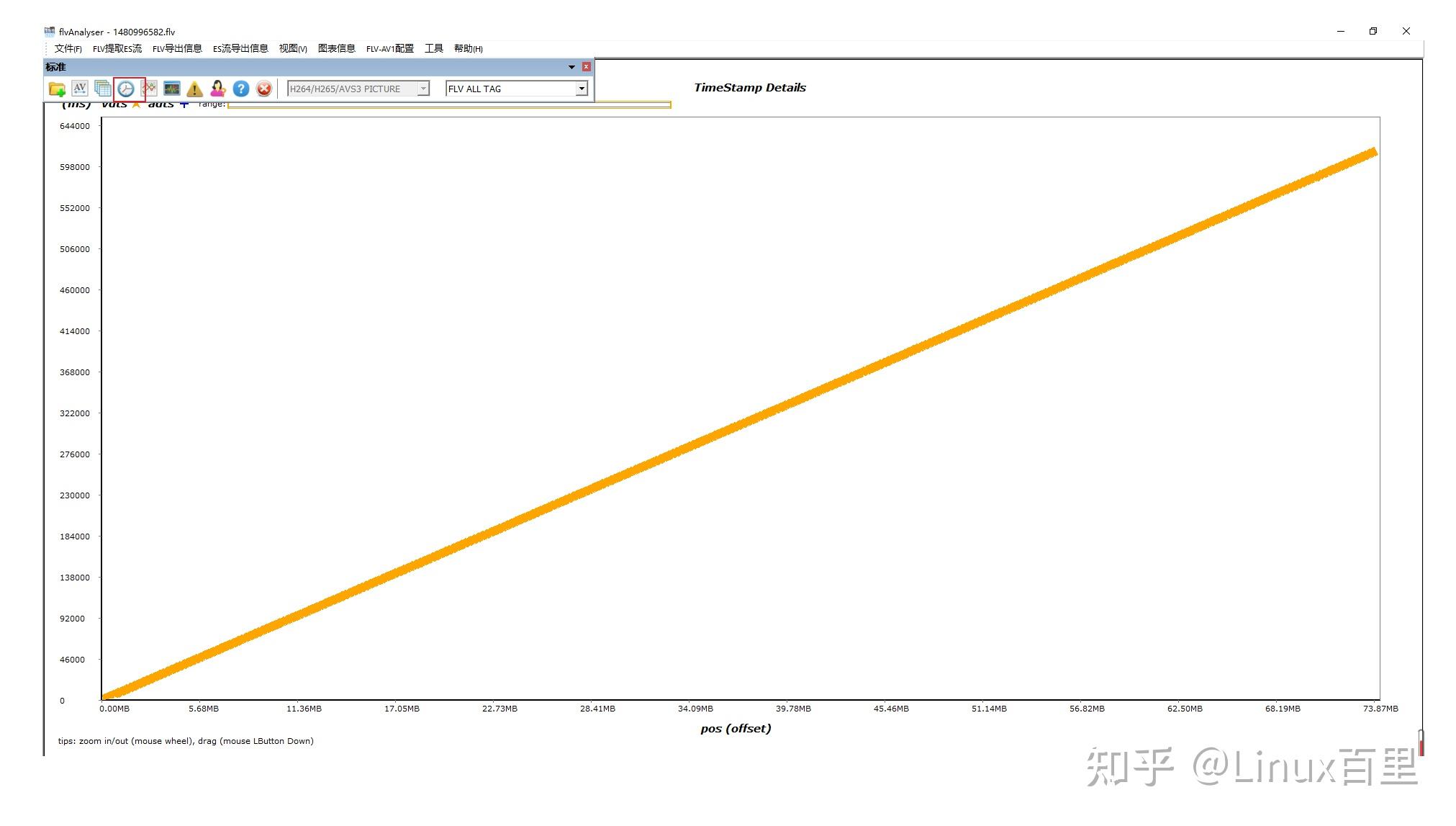The width and height of the screenshot is (1456, 826).
Task: Open the 文件(F) menu
Action: pos(68,48)
